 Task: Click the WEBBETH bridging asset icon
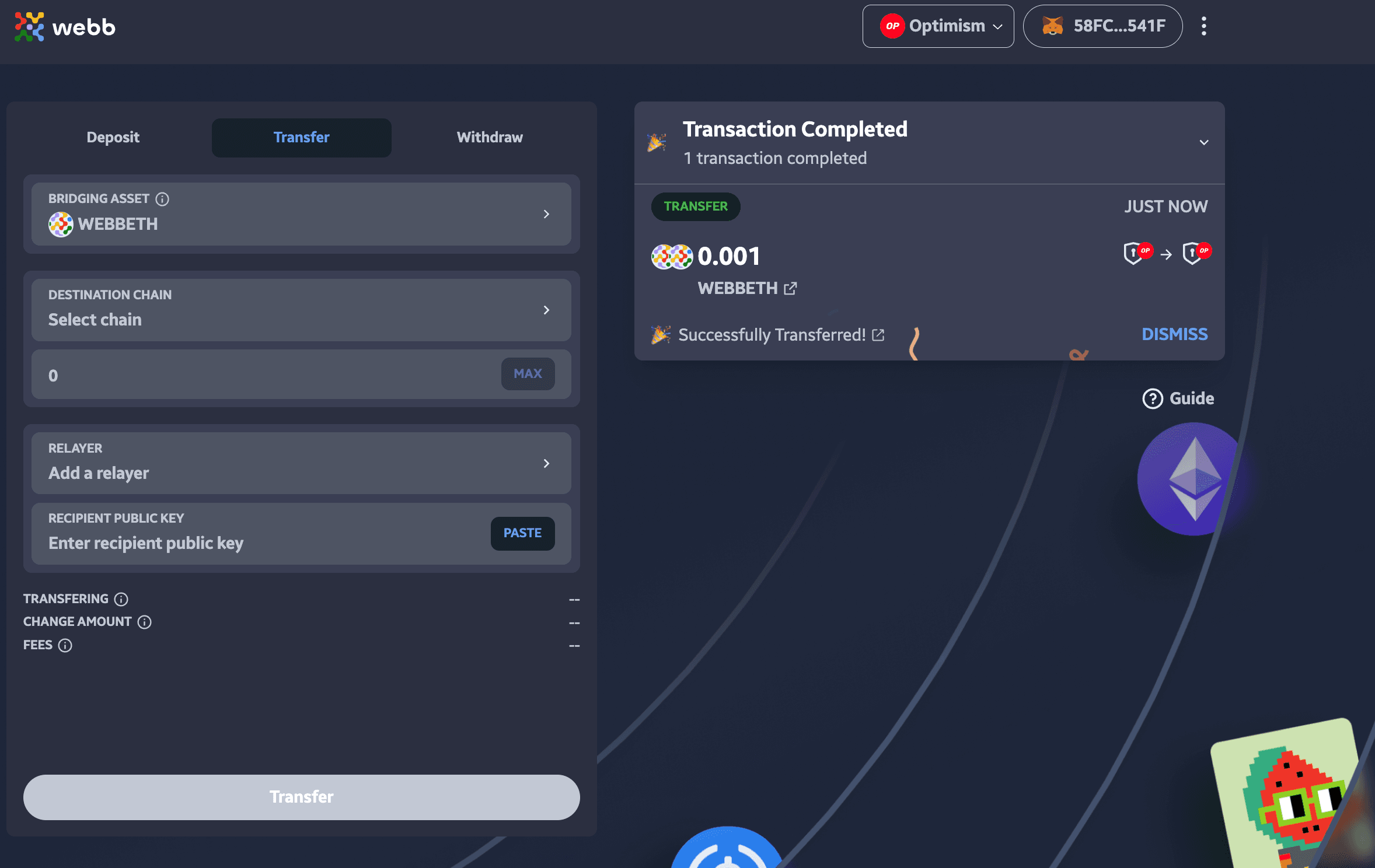click(61, 223)
